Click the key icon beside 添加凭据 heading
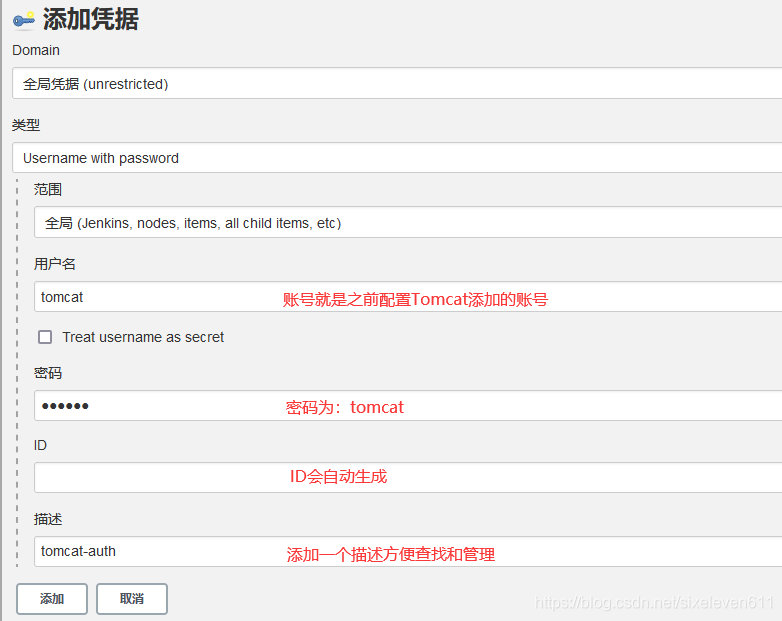Viewport: 782px width, 621px height. click(24, 20)
